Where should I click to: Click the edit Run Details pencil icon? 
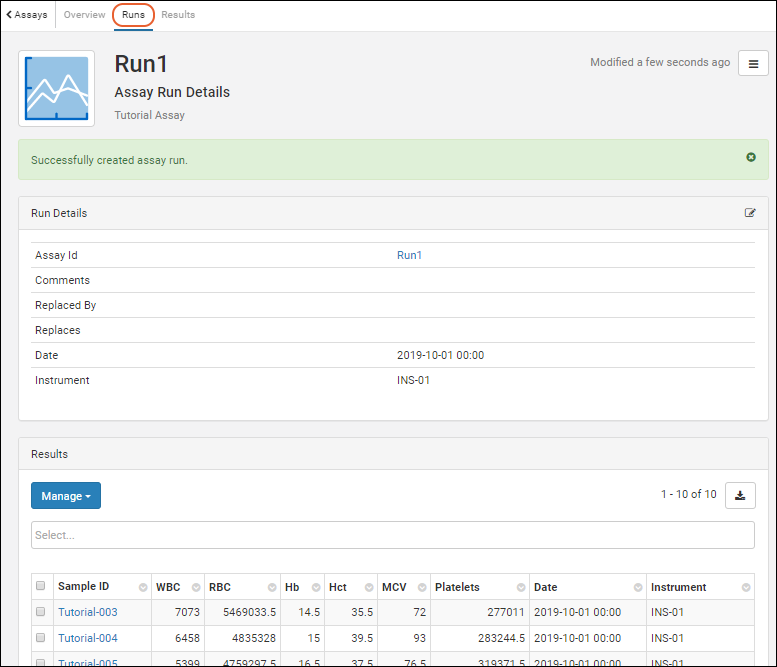pyautogui.click(x=750, y=213)
